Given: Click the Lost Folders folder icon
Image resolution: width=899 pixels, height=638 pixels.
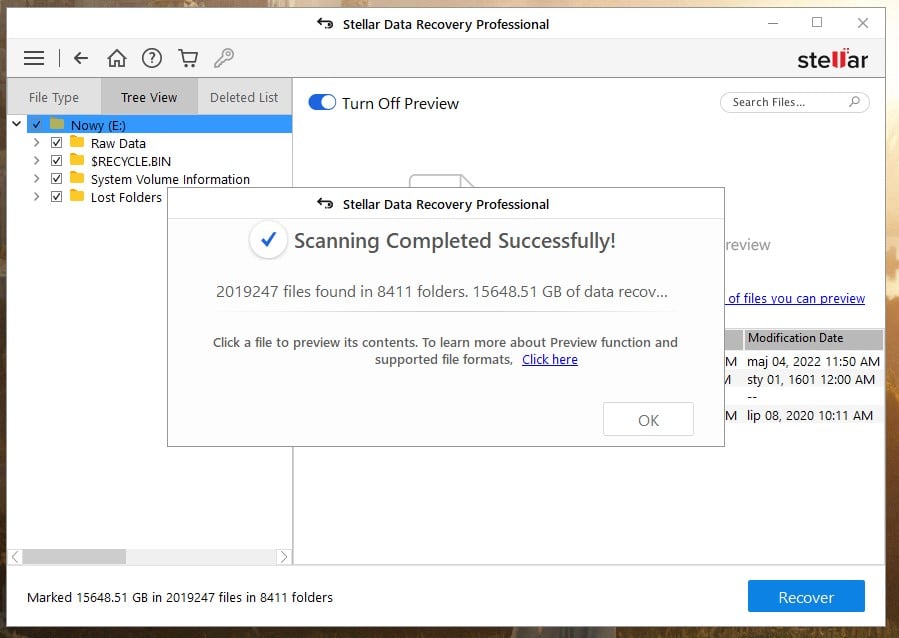Looking at the screenshot, I should click(77, 196).
